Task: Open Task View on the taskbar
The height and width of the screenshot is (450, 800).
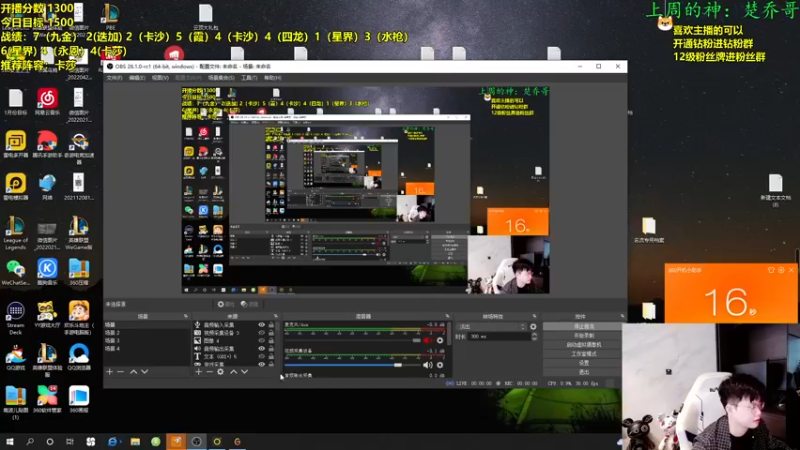Action: point(70,441)
